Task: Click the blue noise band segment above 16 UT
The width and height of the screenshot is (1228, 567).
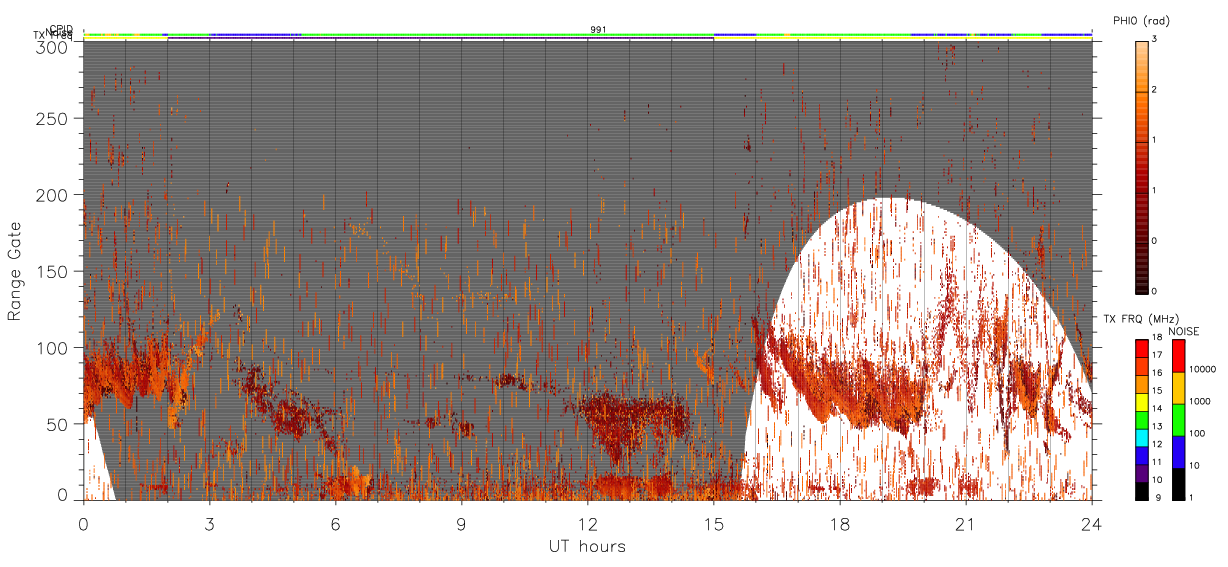Action: tap(735, 35)
